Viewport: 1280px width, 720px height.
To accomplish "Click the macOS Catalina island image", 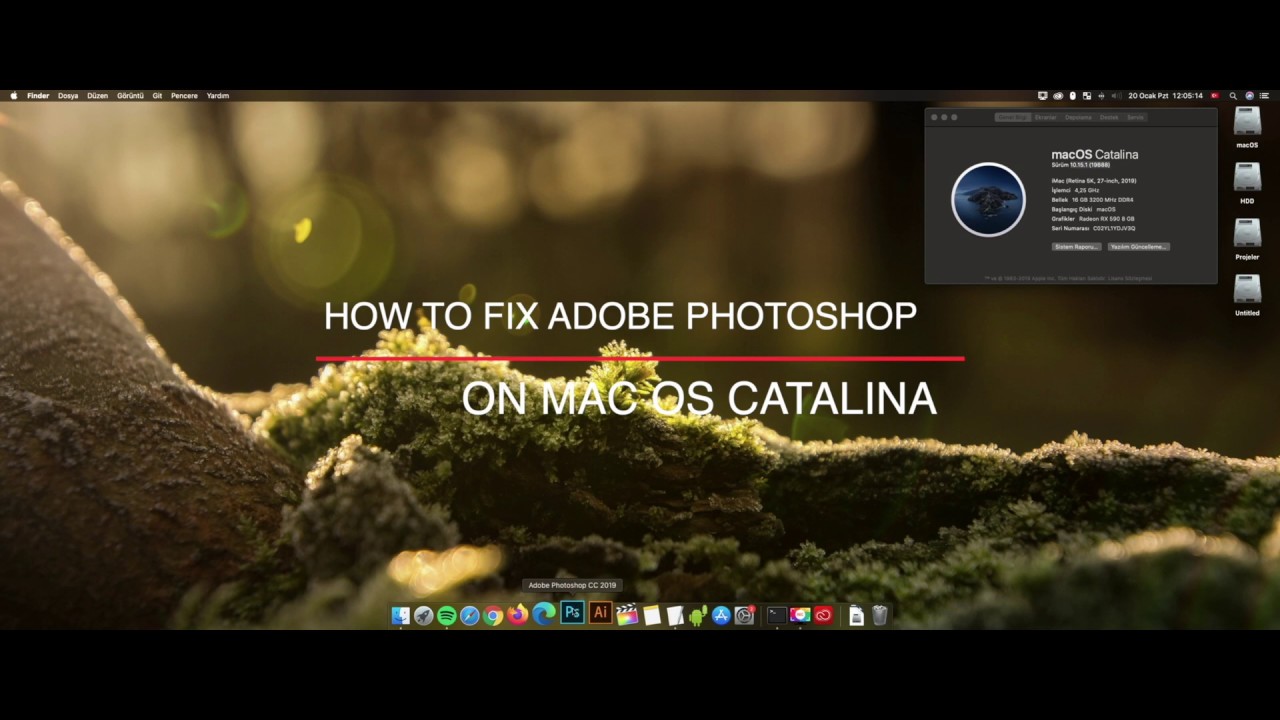I will [988, 199].
